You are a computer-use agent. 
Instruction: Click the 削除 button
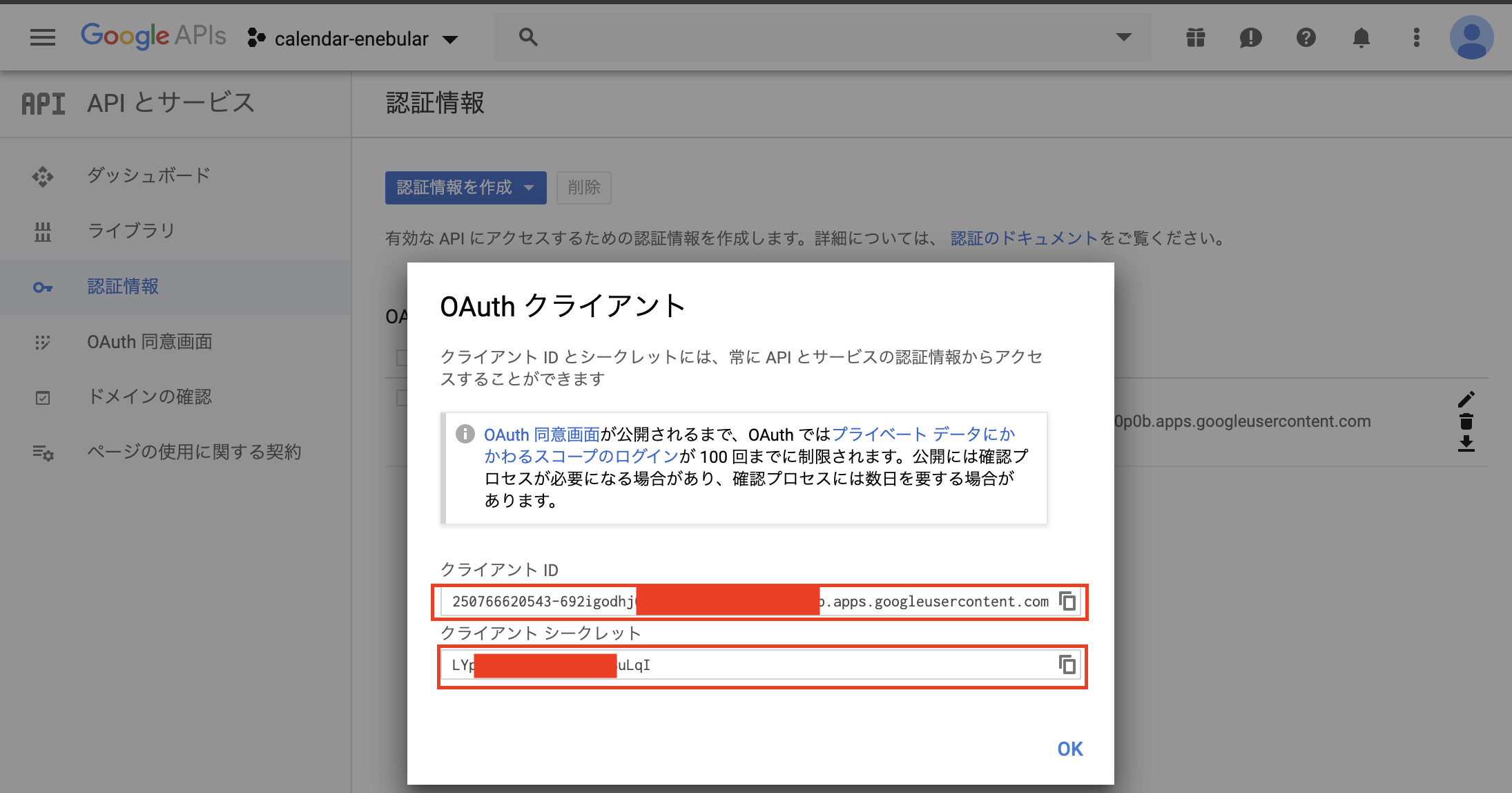584,188
